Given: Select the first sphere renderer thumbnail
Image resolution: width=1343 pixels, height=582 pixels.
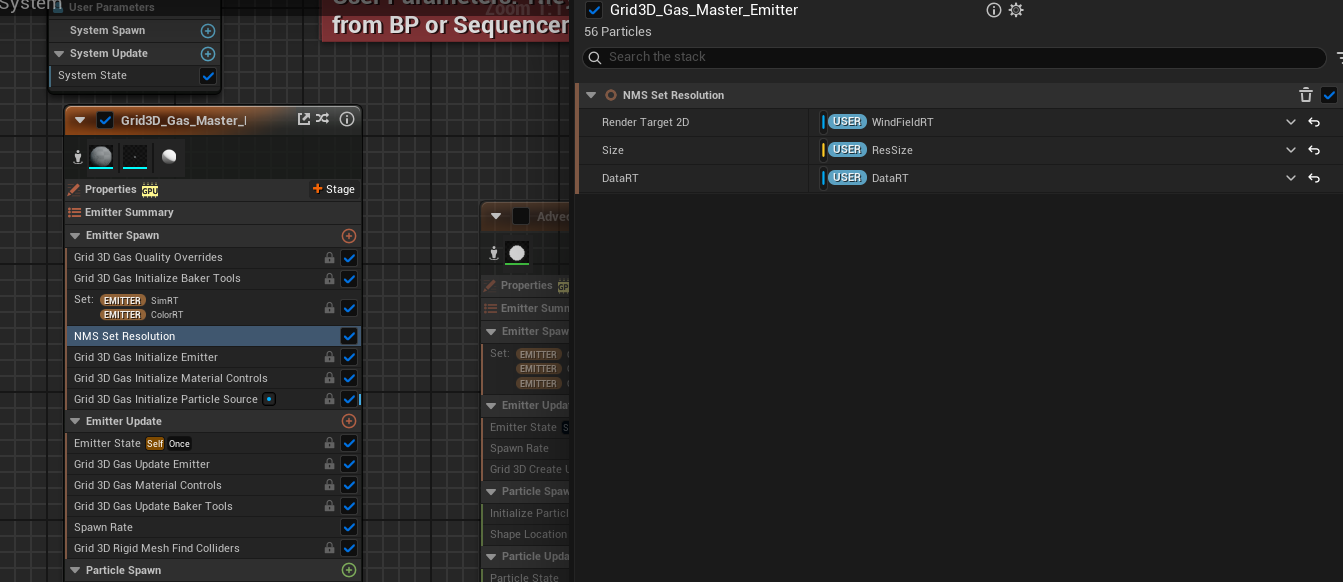Looking at the screenshot, I should click(101, 156).
